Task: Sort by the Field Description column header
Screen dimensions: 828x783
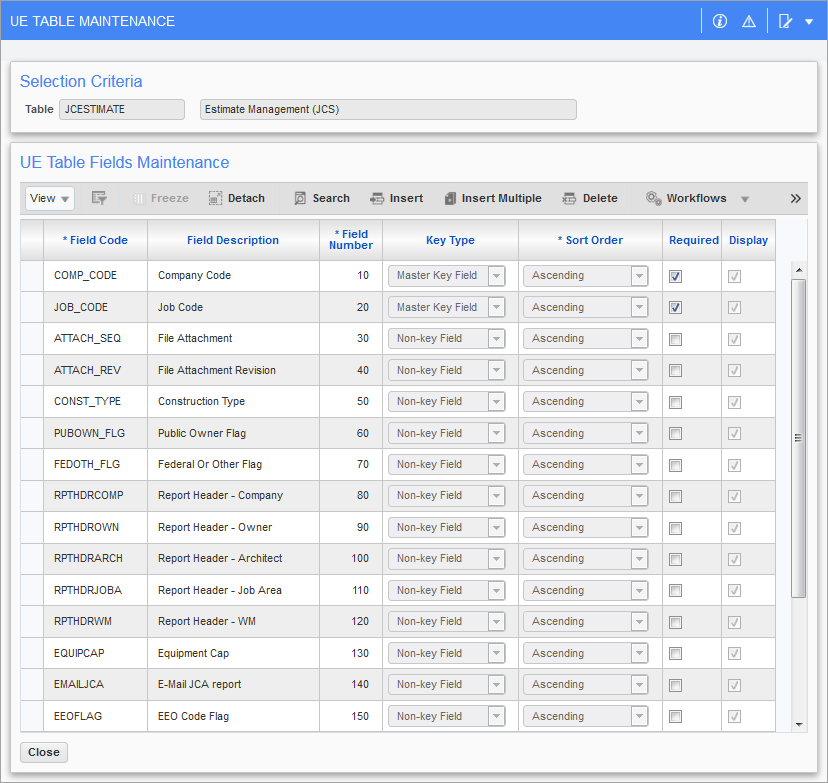Action: [233, 240]
